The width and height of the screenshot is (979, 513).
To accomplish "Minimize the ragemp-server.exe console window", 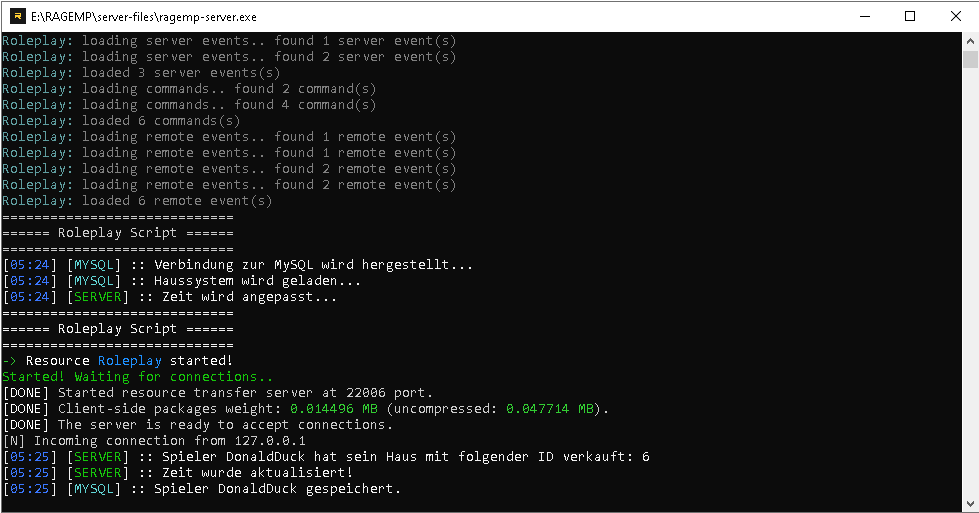I will (865, 17).
